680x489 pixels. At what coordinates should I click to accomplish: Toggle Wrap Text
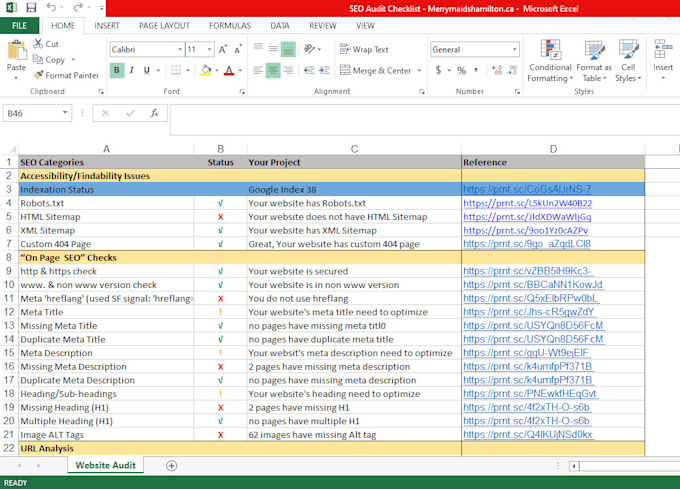[364, 49]
